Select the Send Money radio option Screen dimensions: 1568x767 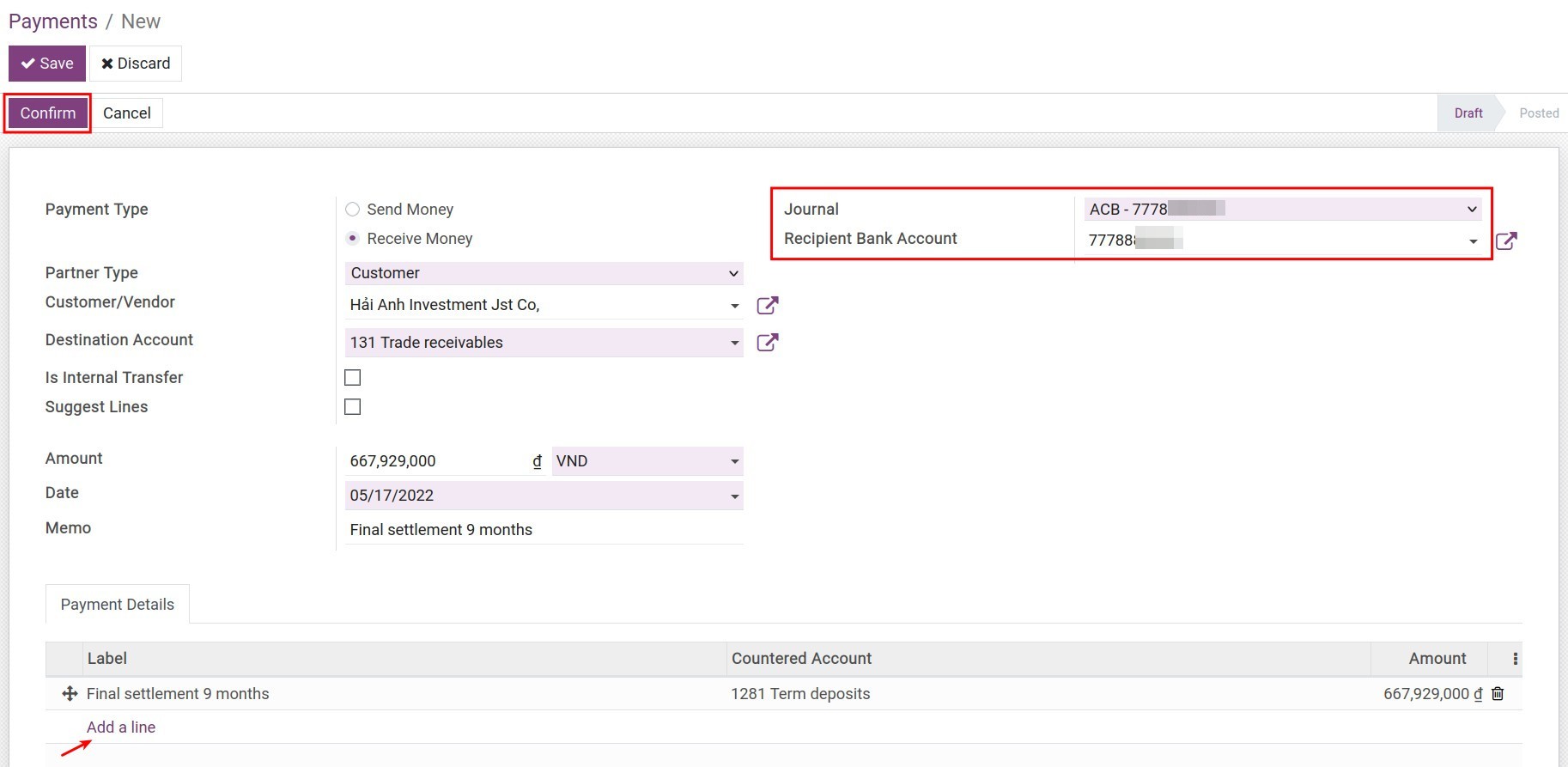(x=352, y=210)
